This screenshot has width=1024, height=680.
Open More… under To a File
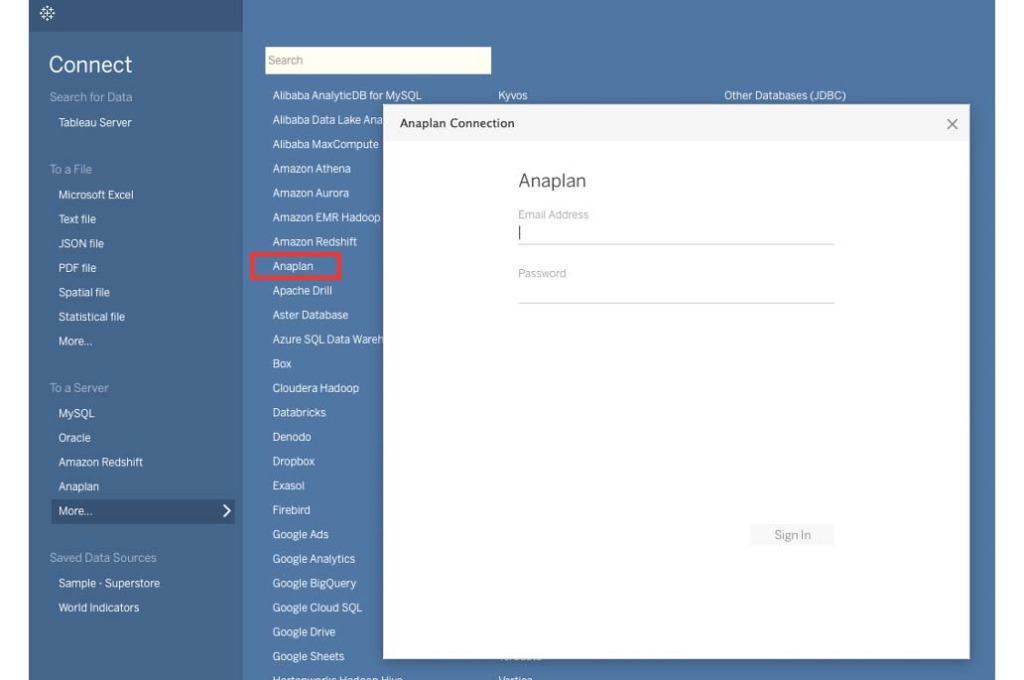pyautogui.click(x=74, y=341)
